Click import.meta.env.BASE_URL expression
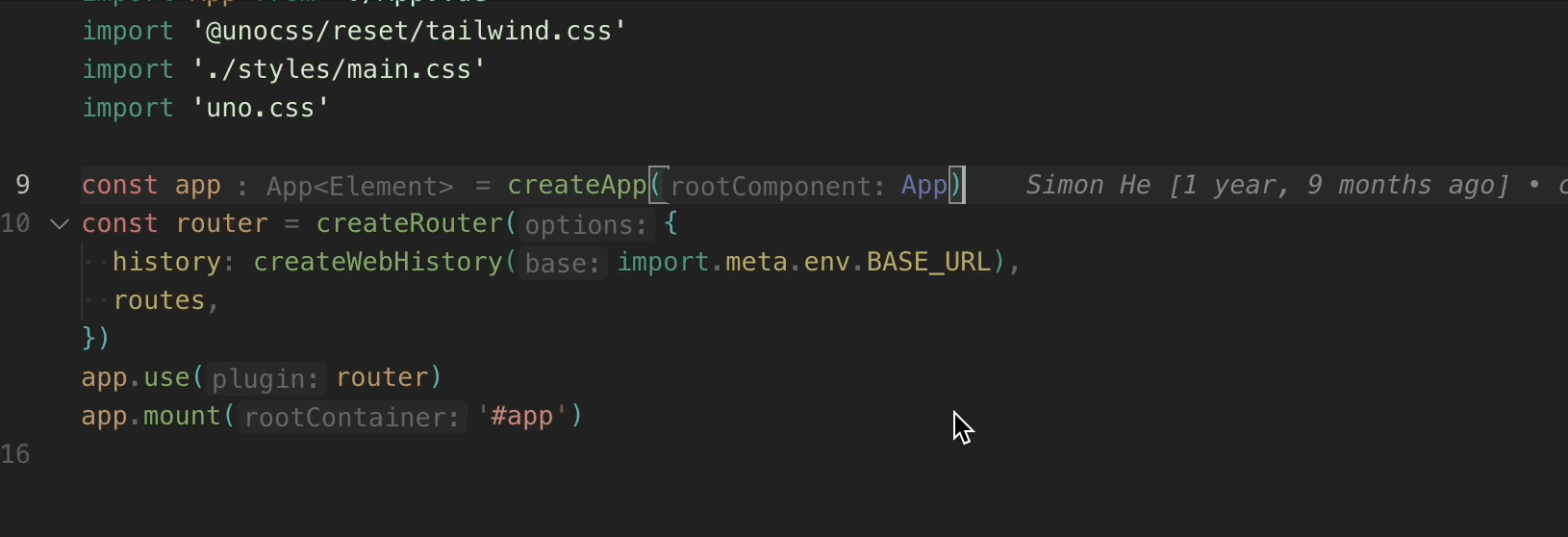The height and width of the screenshot is (537, 1568). pyautogui.click(x=803, y=262)
